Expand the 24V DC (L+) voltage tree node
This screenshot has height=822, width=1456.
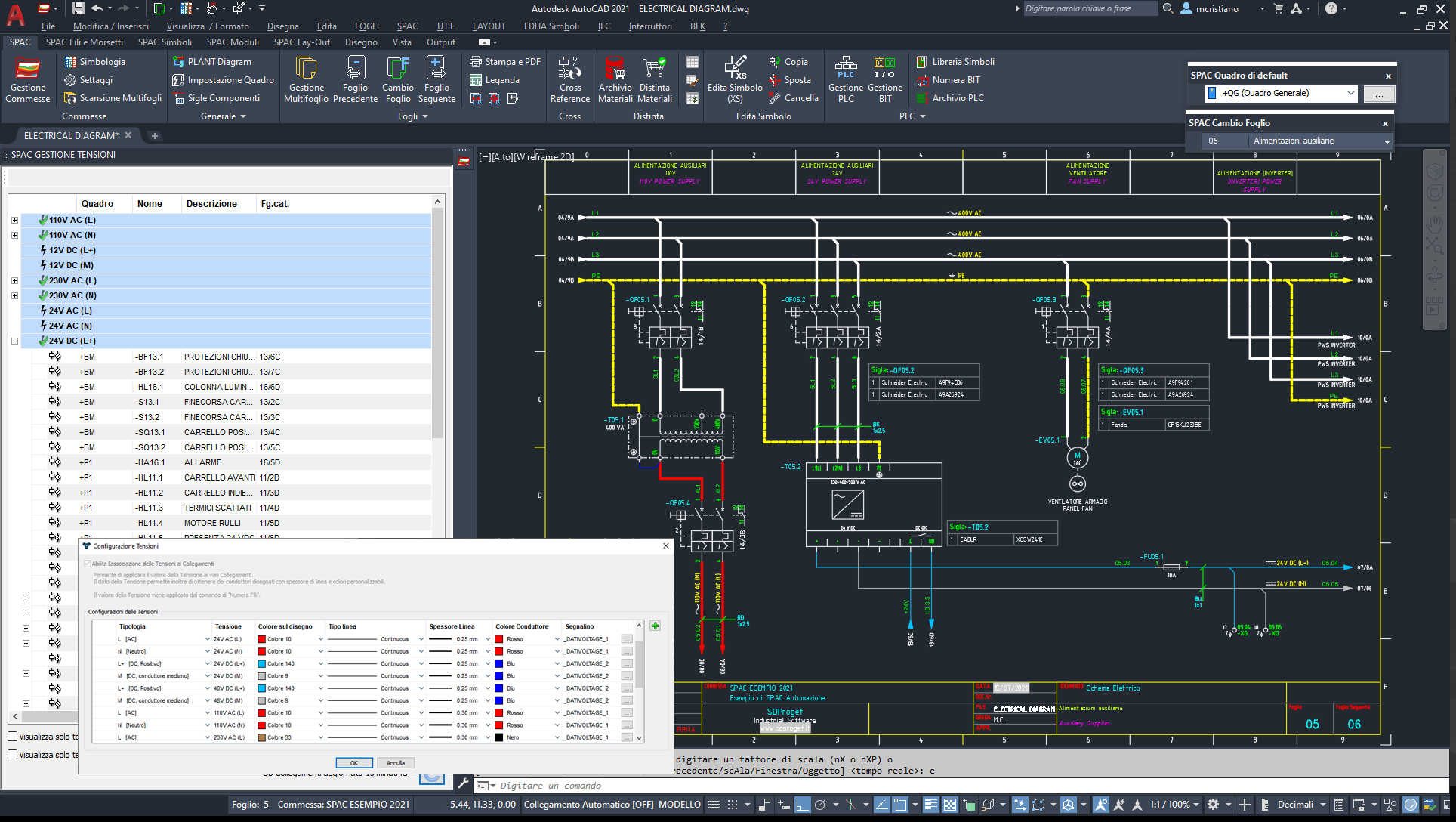click(14, 341)
